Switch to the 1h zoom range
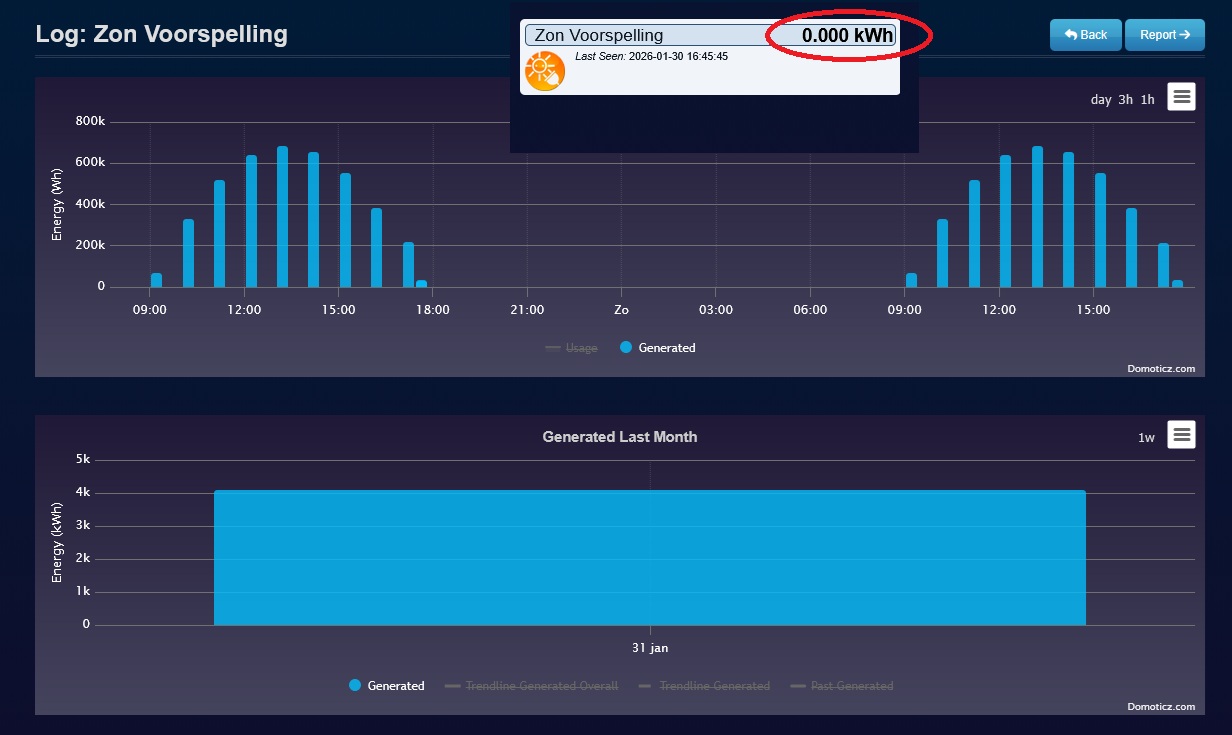Viewport: 1232px width, 735px height. 1147,100
